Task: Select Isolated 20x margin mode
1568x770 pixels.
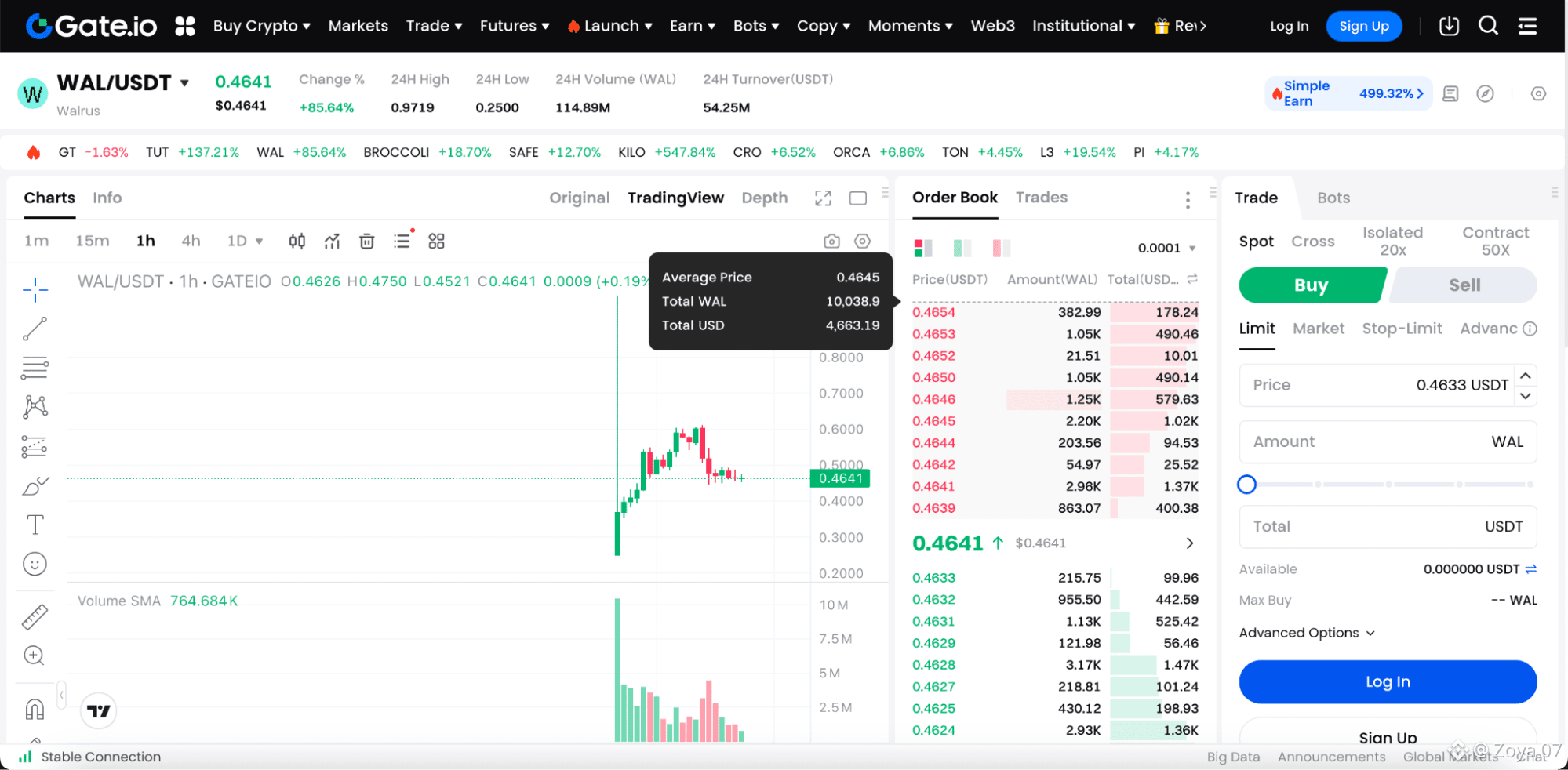Action: click(1392, 242)
